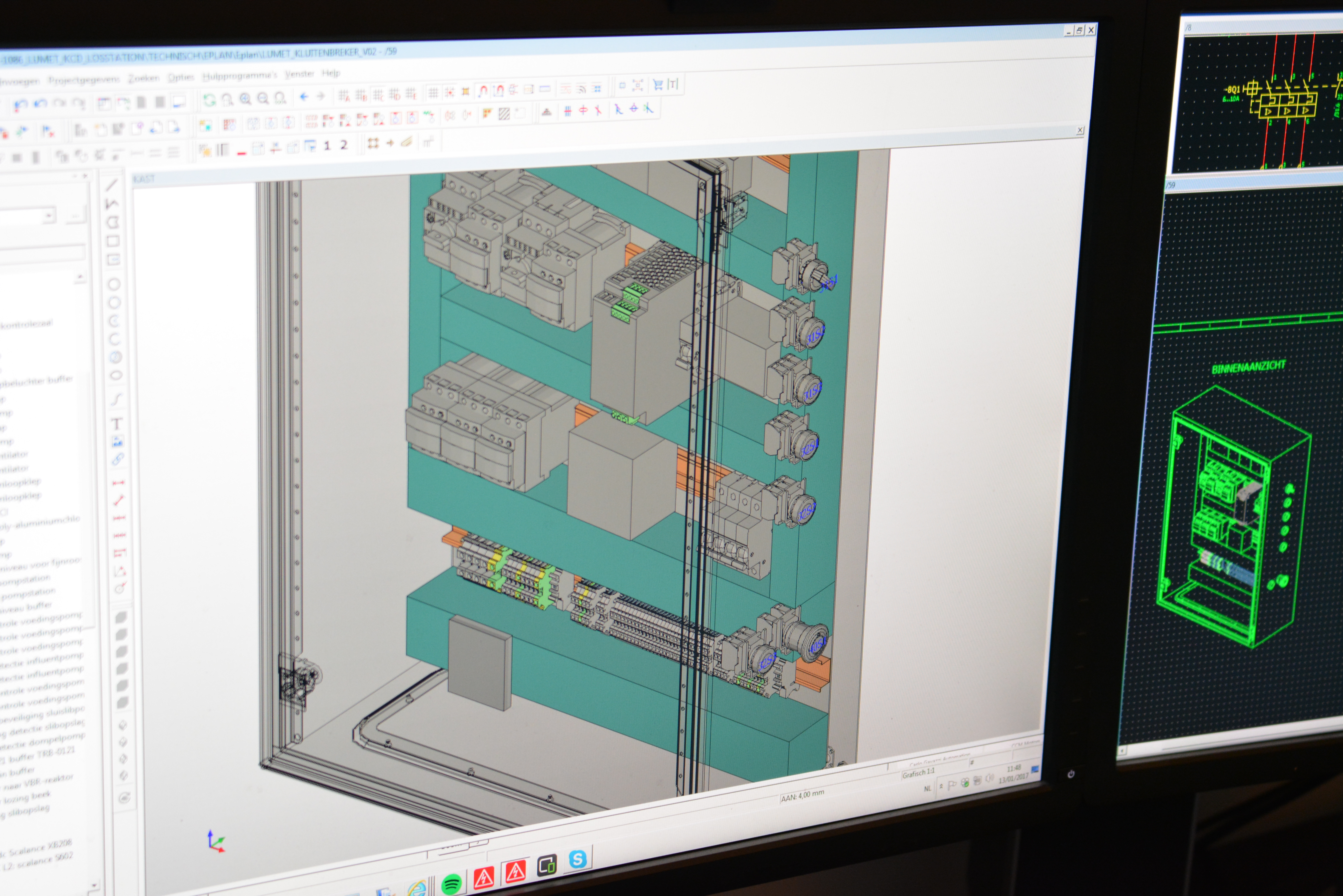Open the Hulpprogramma's menu

[x=240, y=75]
